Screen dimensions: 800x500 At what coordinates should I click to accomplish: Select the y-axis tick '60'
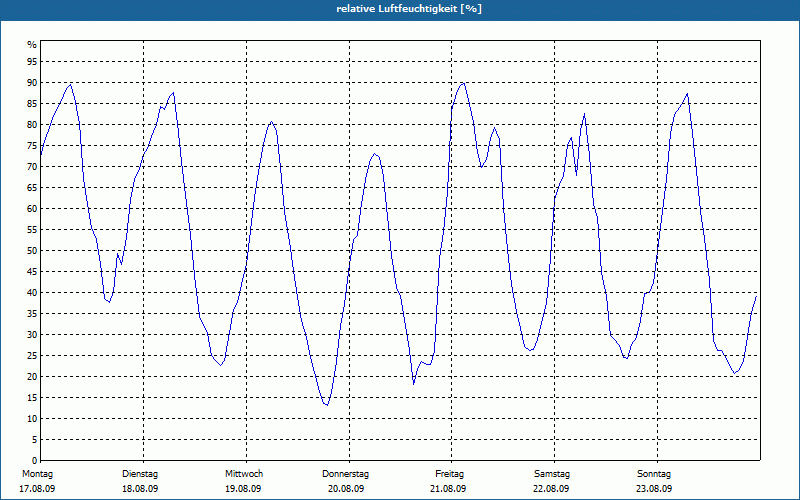(x=32, y=209)
